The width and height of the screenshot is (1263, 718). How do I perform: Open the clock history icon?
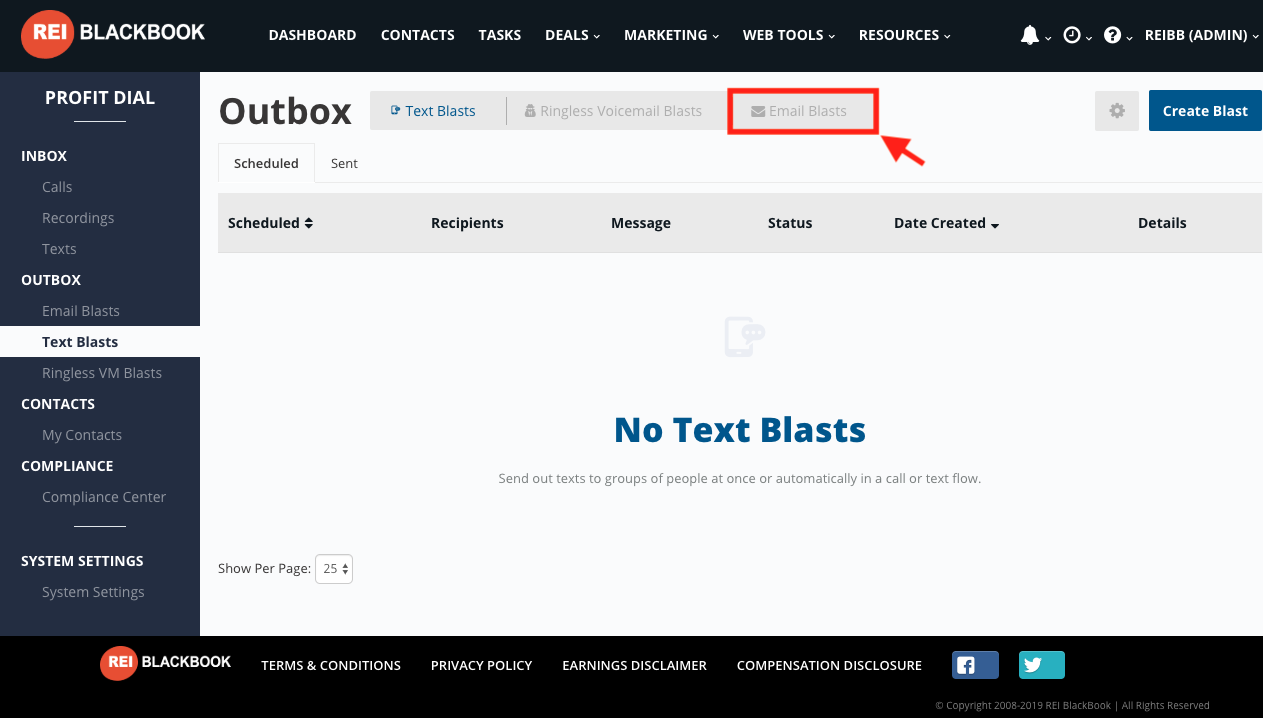(1072, 35)
